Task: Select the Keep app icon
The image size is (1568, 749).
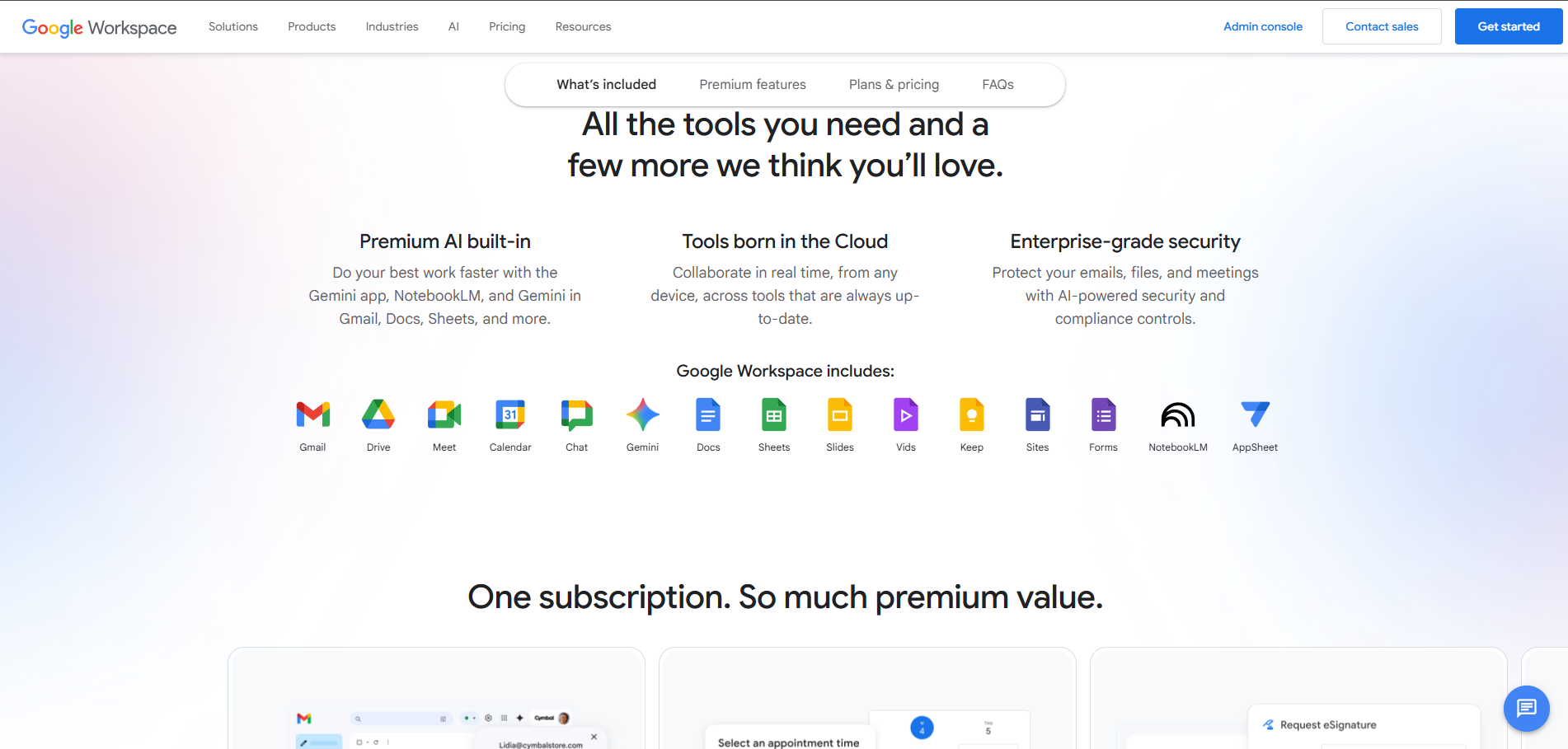Action: point(972,414)
